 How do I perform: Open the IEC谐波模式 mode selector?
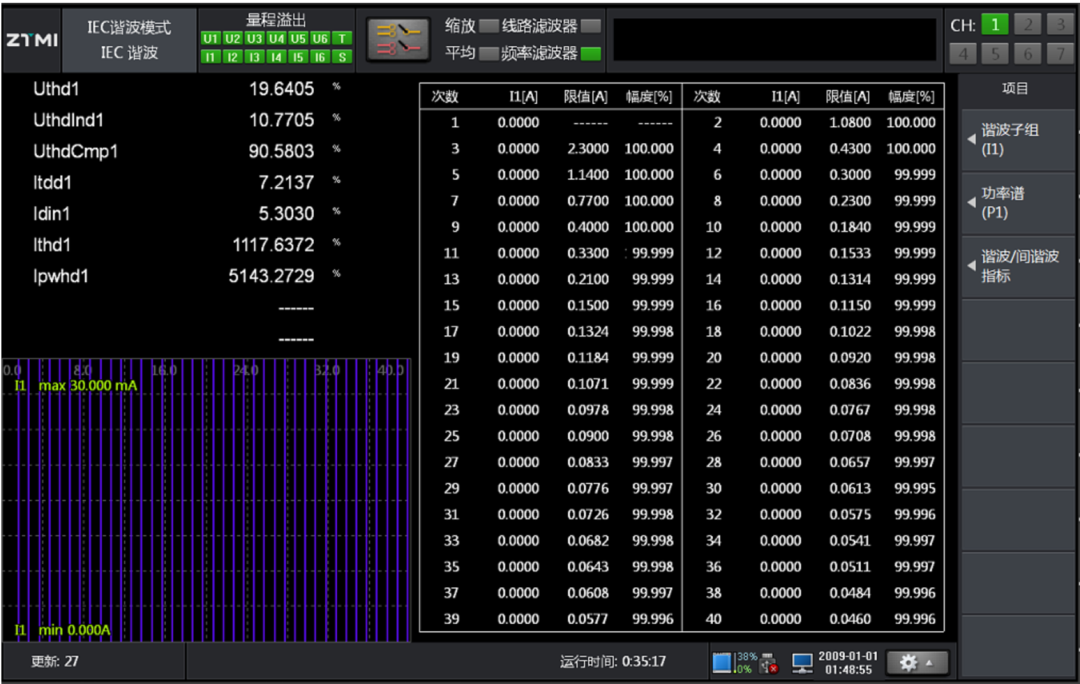129,40
